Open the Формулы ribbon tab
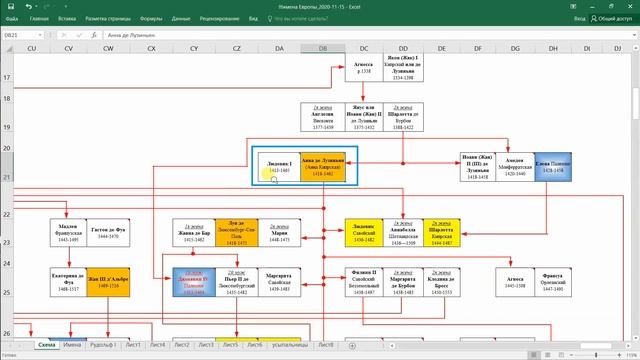 pos(151,19)
